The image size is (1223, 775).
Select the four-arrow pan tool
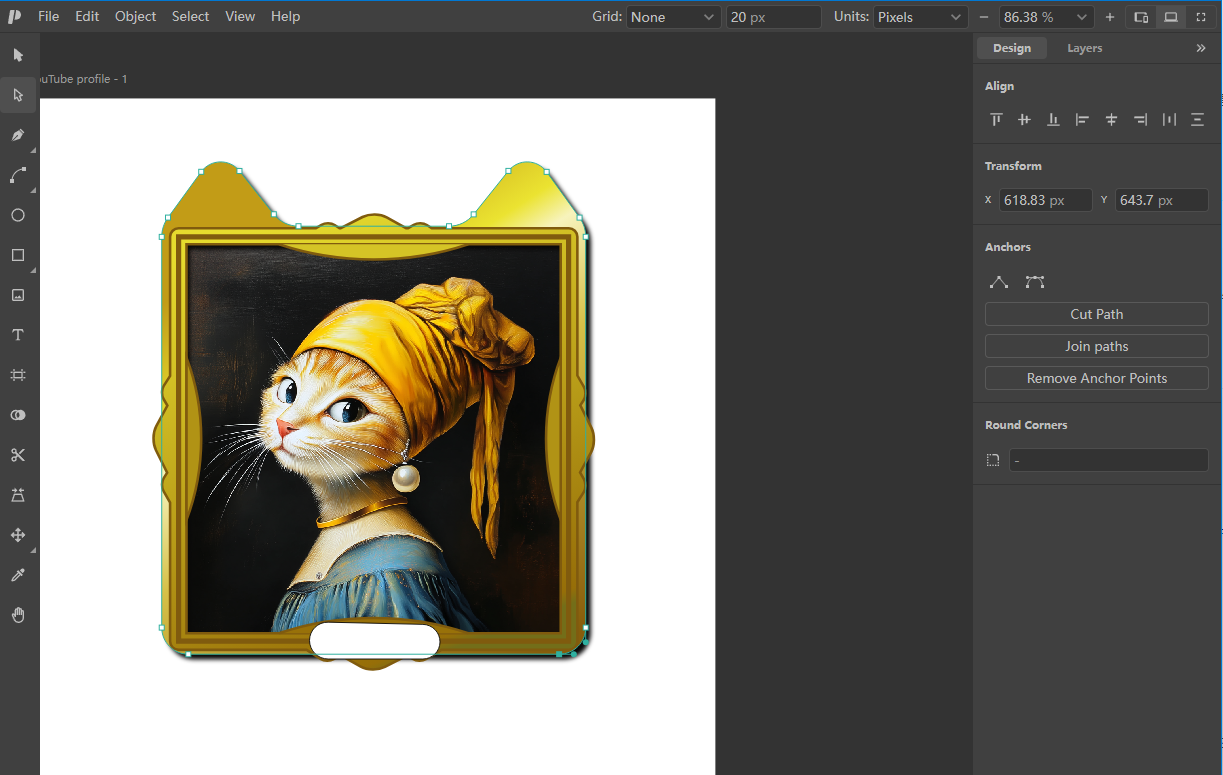[x=18, y=535]
